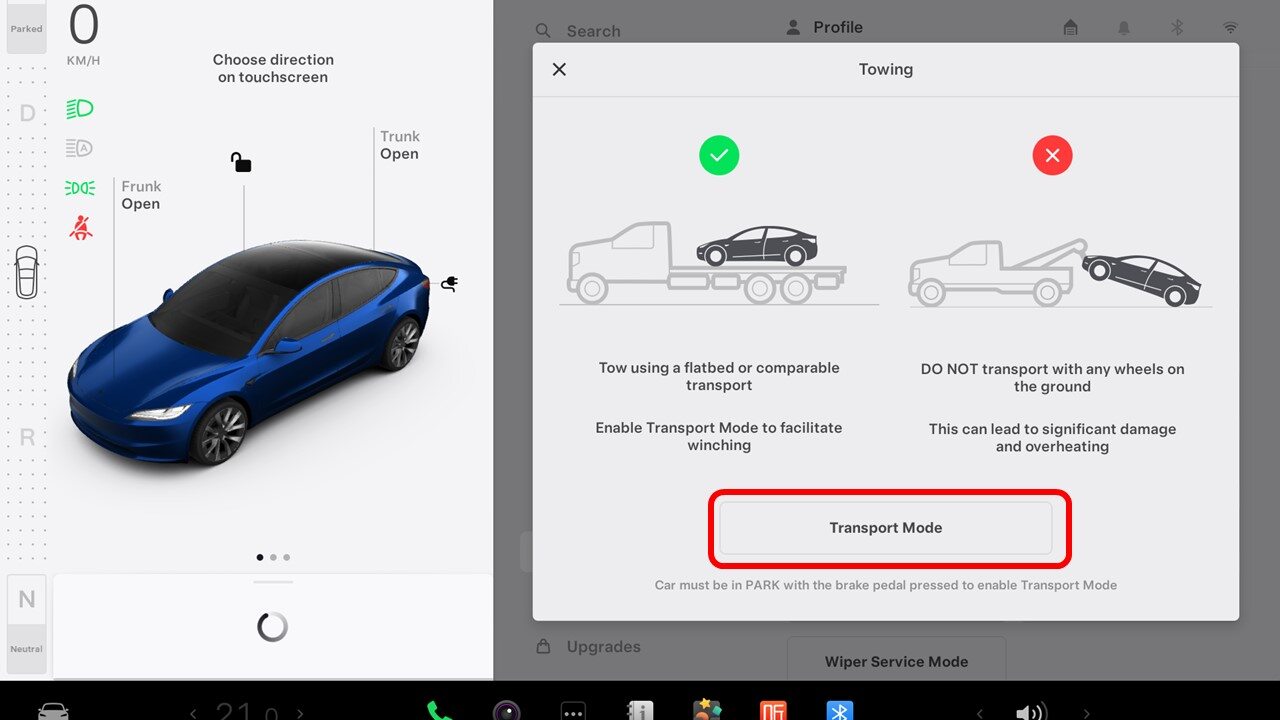The height and width of the screenshot is (720, 1280).
Task: Tap the speaker volume icon
Action: 1030,712
